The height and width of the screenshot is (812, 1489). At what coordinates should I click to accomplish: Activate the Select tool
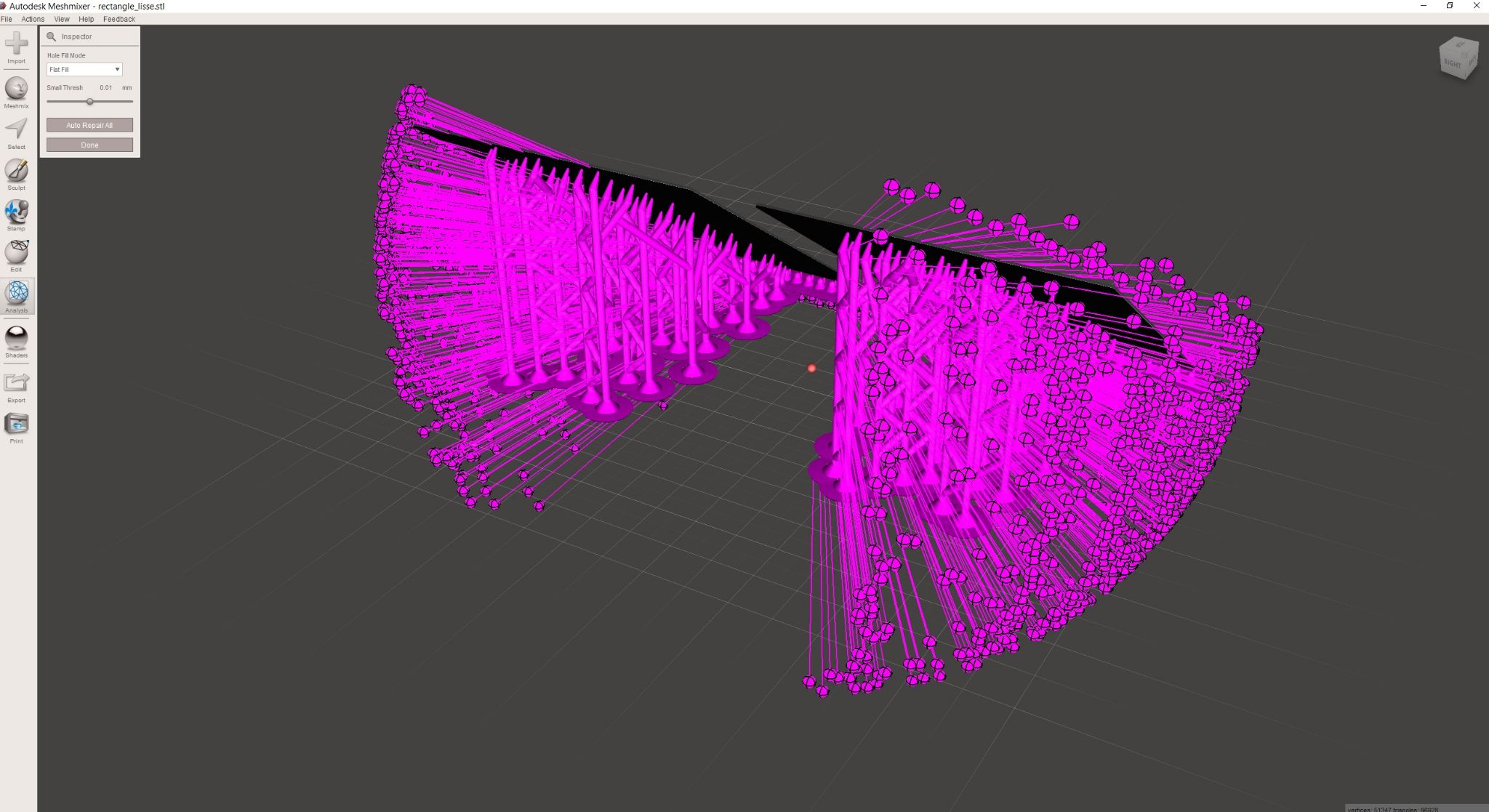16,134
